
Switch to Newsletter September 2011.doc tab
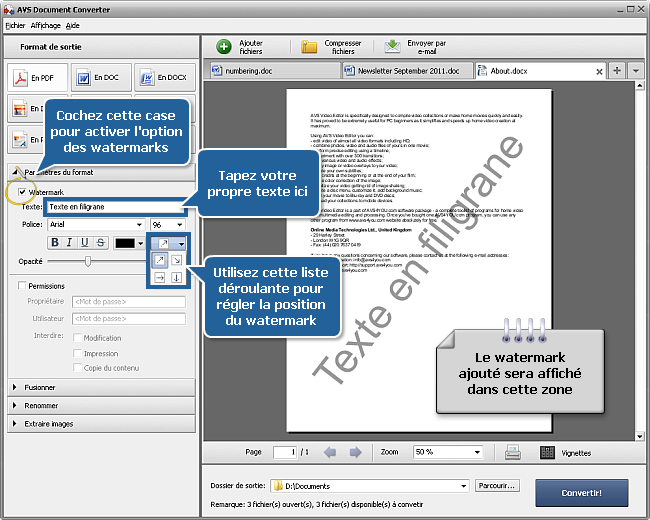tap(407, 71)
